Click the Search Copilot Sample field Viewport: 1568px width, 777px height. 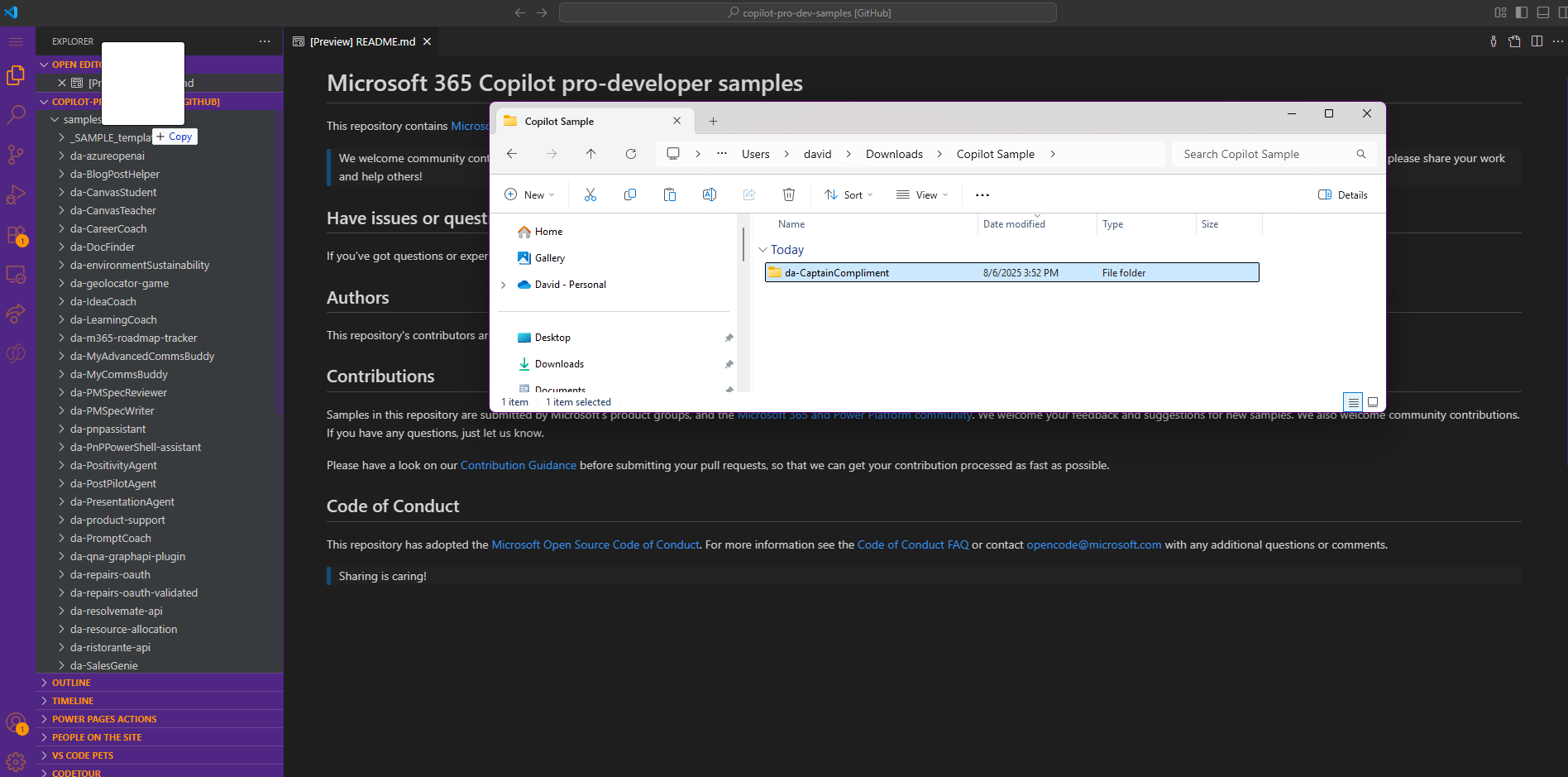1274,154
